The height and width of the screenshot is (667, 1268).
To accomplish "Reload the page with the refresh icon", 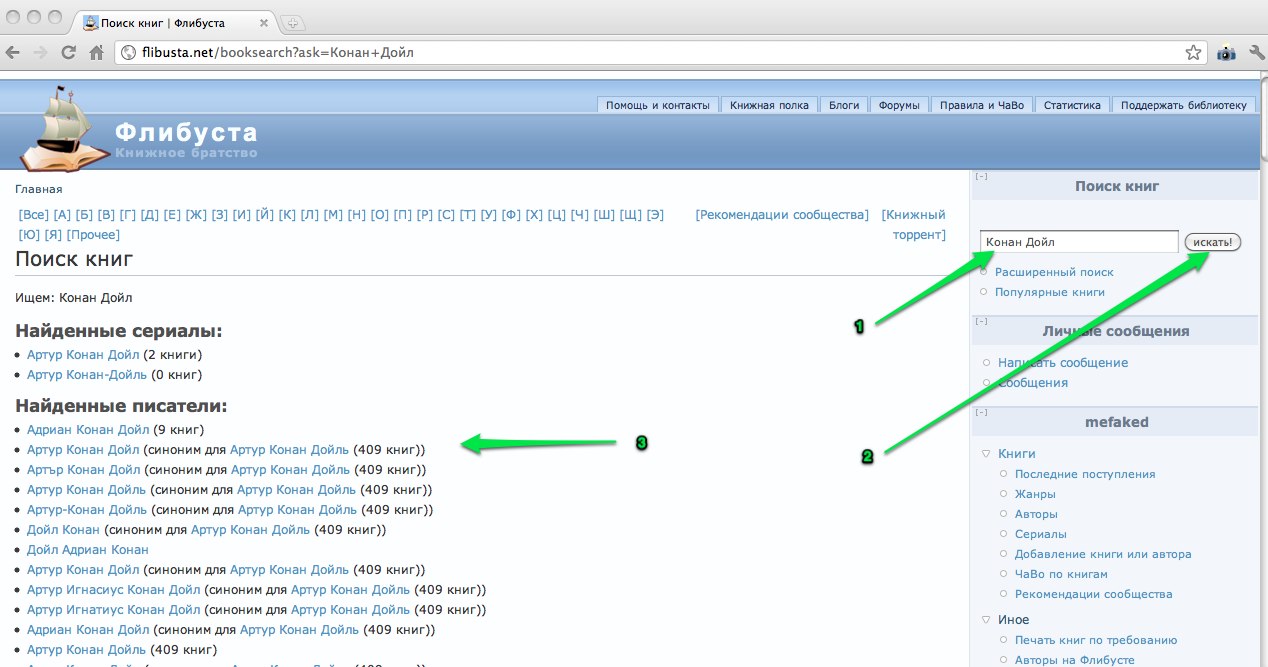I will point(69,53).
